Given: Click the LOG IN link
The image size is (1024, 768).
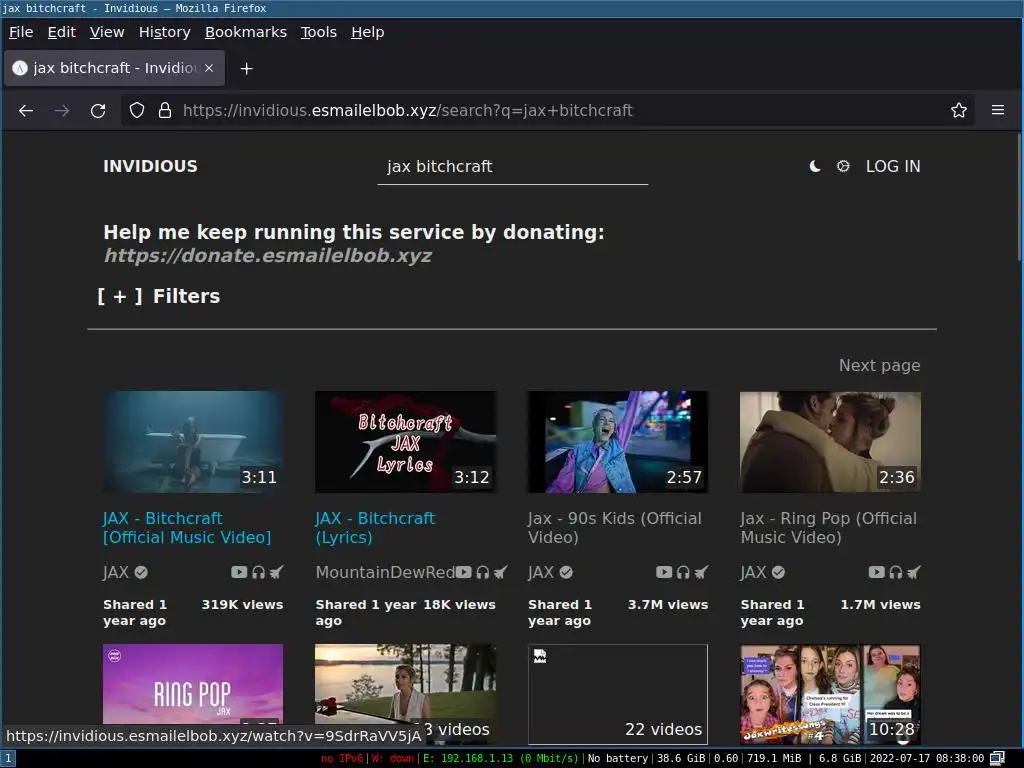Looking at the screenshot, I should (x=893, y=167).
